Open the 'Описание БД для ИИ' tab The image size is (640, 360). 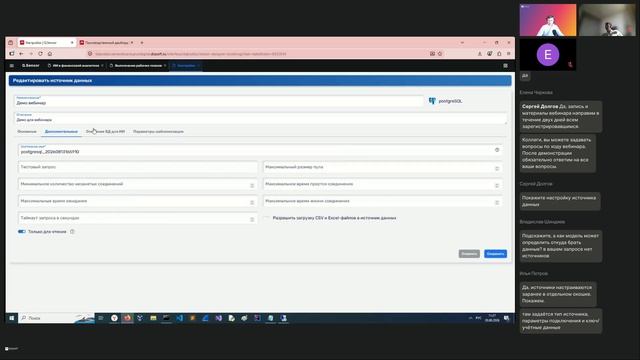(x=105, y=131)
